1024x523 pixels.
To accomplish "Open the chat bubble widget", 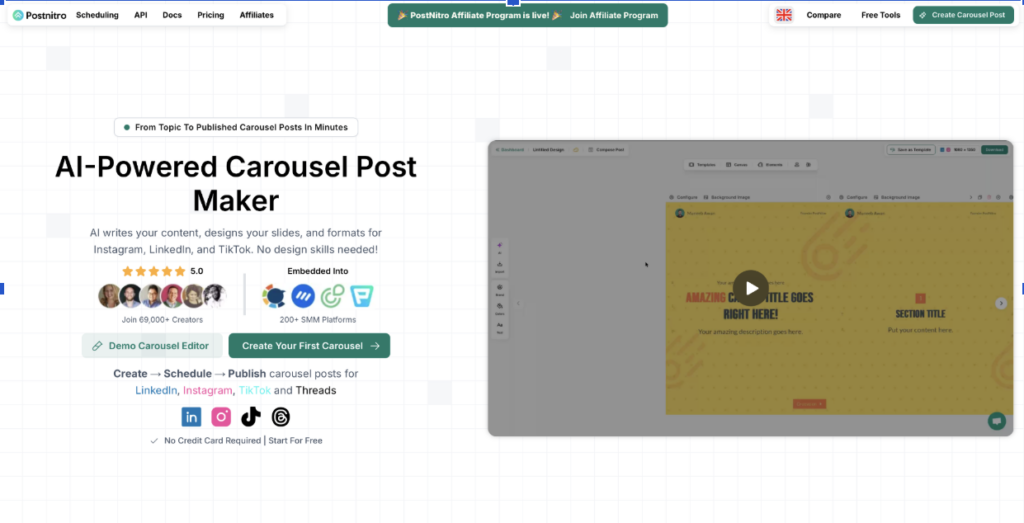I will point(997,421).
